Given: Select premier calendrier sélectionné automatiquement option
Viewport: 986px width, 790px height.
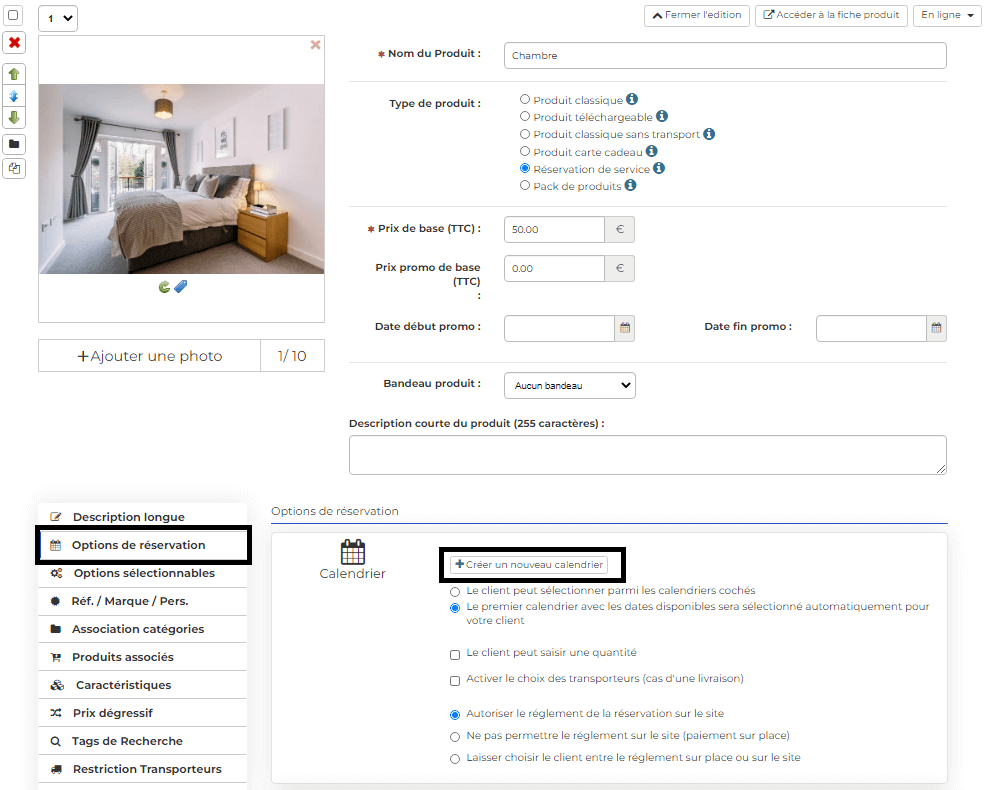Looking at the screenshot, I should pos(455,608).
